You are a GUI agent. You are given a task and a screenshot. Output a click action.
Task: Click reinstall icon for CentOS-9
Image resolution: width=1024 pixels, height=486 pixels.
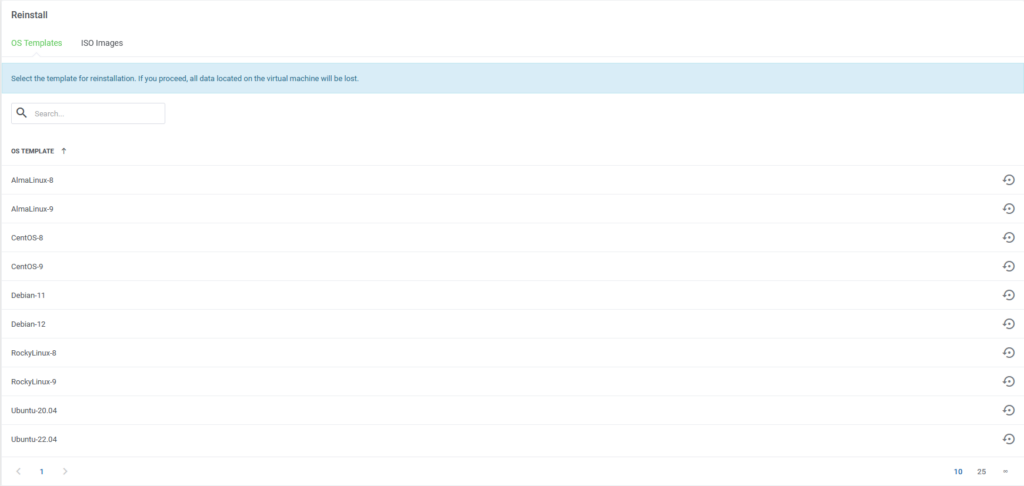tap(1008, 267)
